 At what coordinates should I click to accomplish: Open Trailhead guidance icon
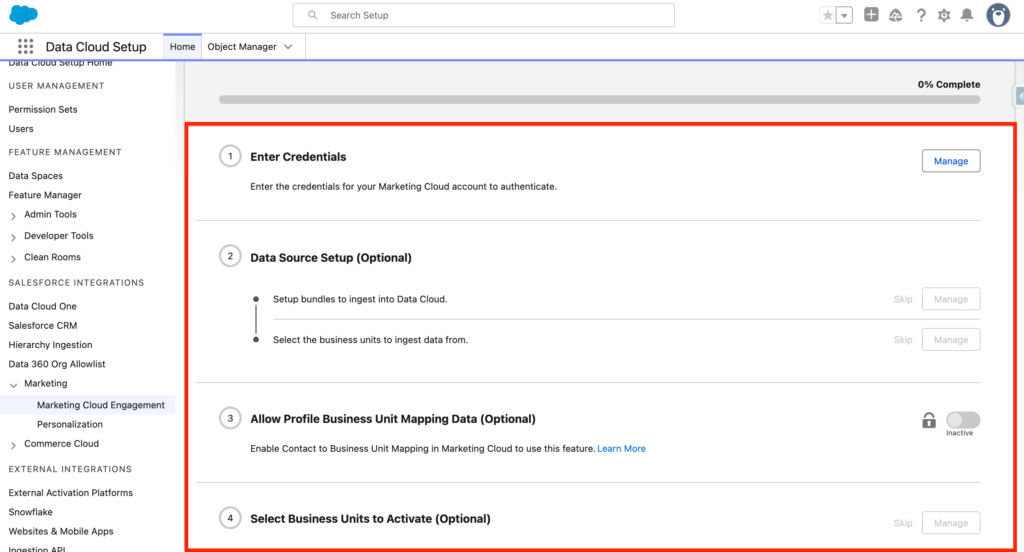tap(896, 15)
